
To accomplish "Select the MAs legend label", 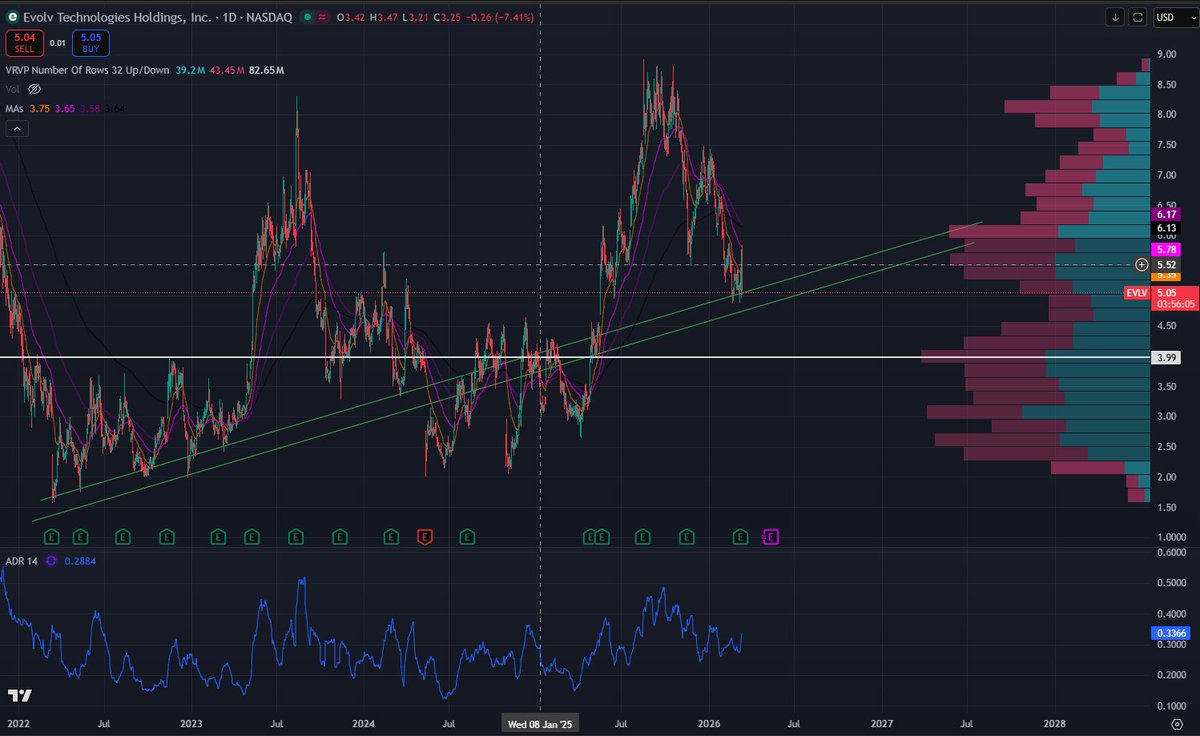I will 15,108.
